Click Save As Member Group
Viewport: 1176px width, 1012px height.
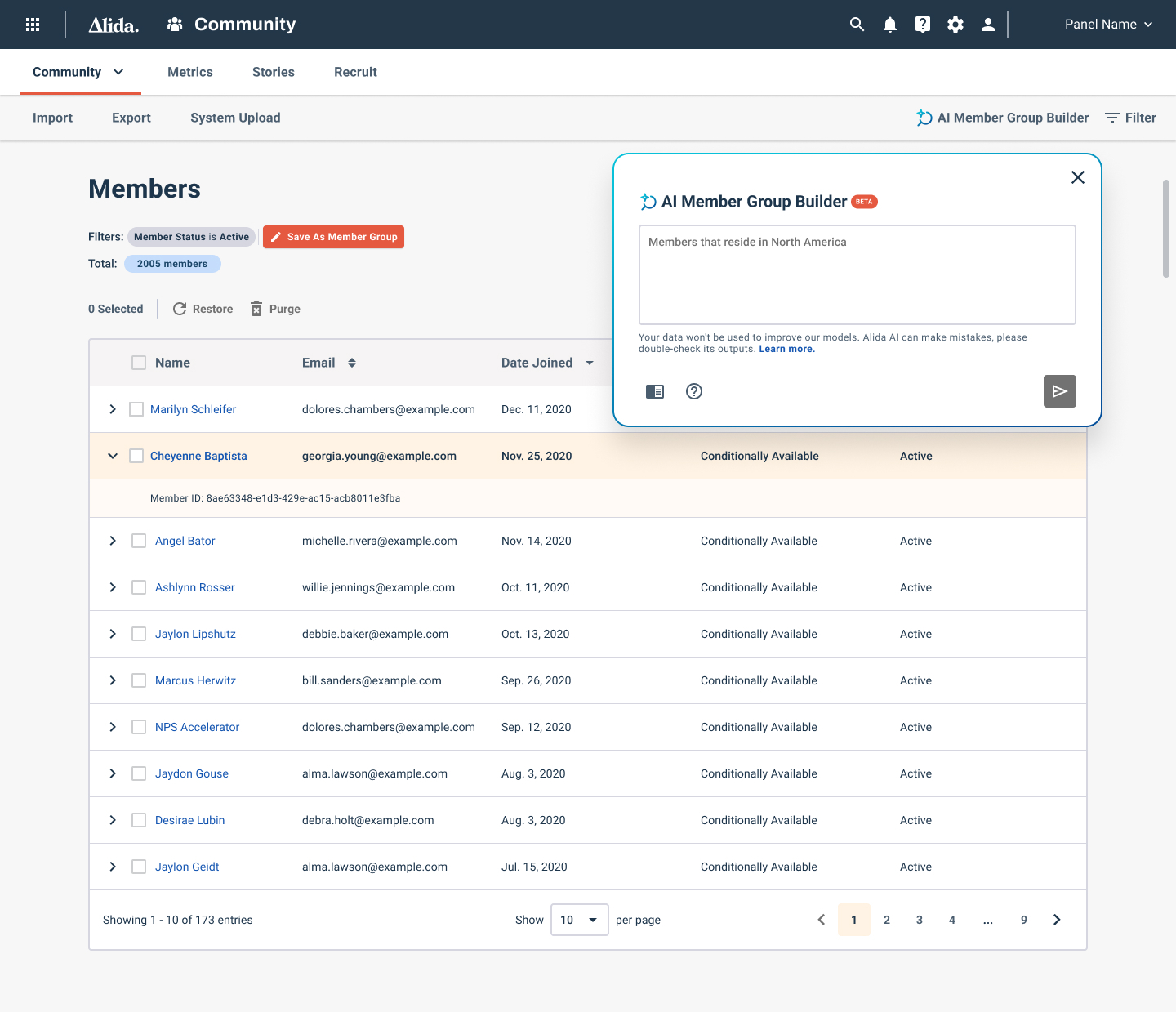pos(333,237)
